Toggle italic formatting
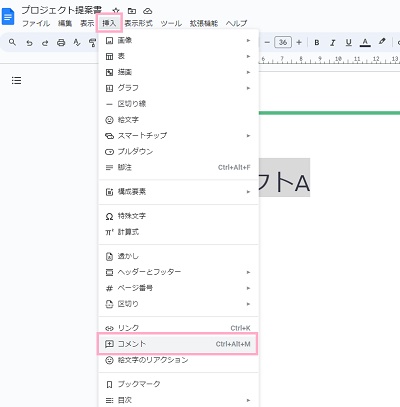This screenshot has width=400, height=407. pyautogui.click(x=333, y=43)
